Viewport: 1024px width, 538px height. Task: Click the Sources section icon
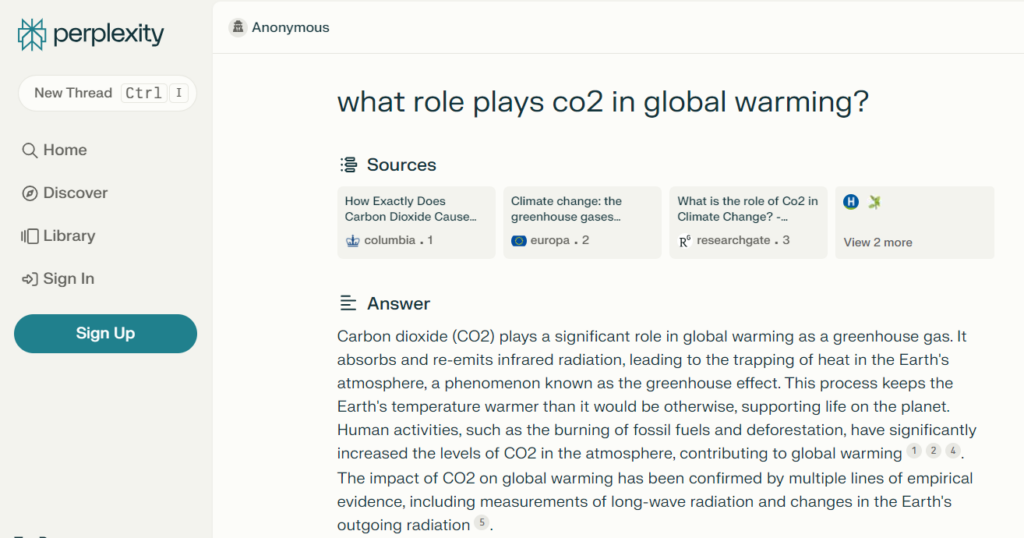[349, 165]
